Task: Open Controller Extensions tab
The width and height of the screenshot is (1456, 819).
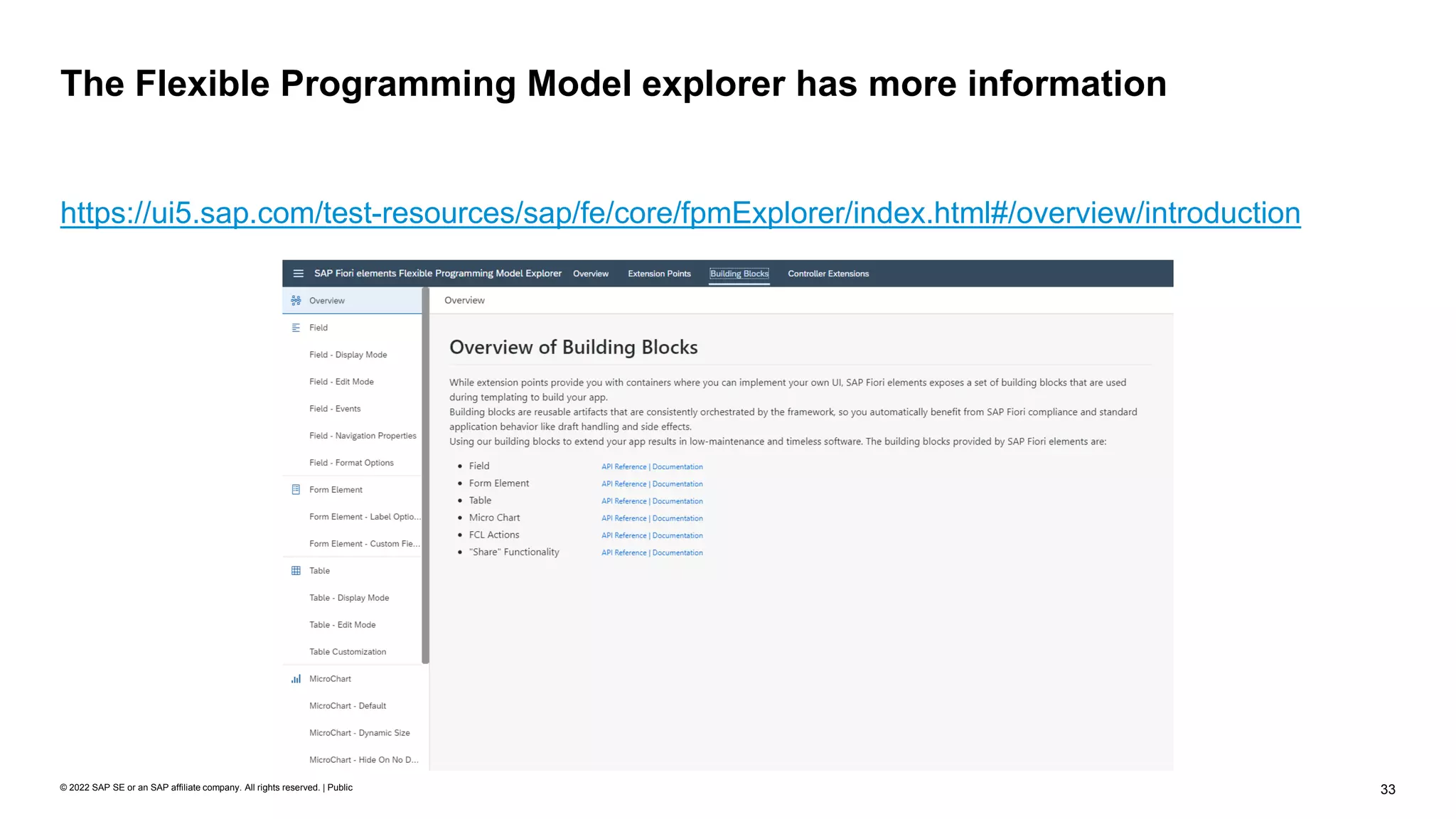Action: tap(828, 274)
